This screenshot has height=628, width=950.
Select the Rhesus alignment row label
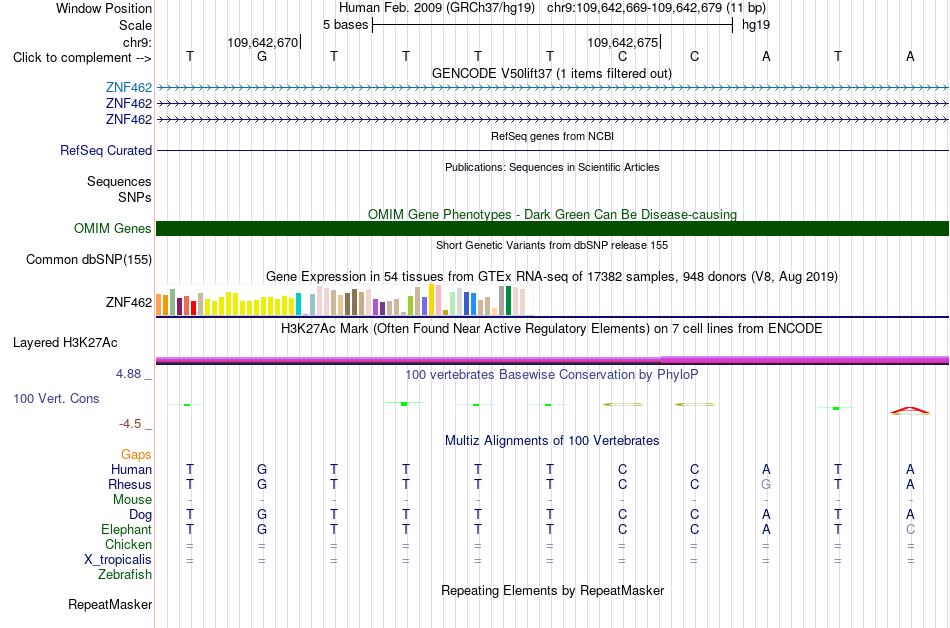[130, 484]
